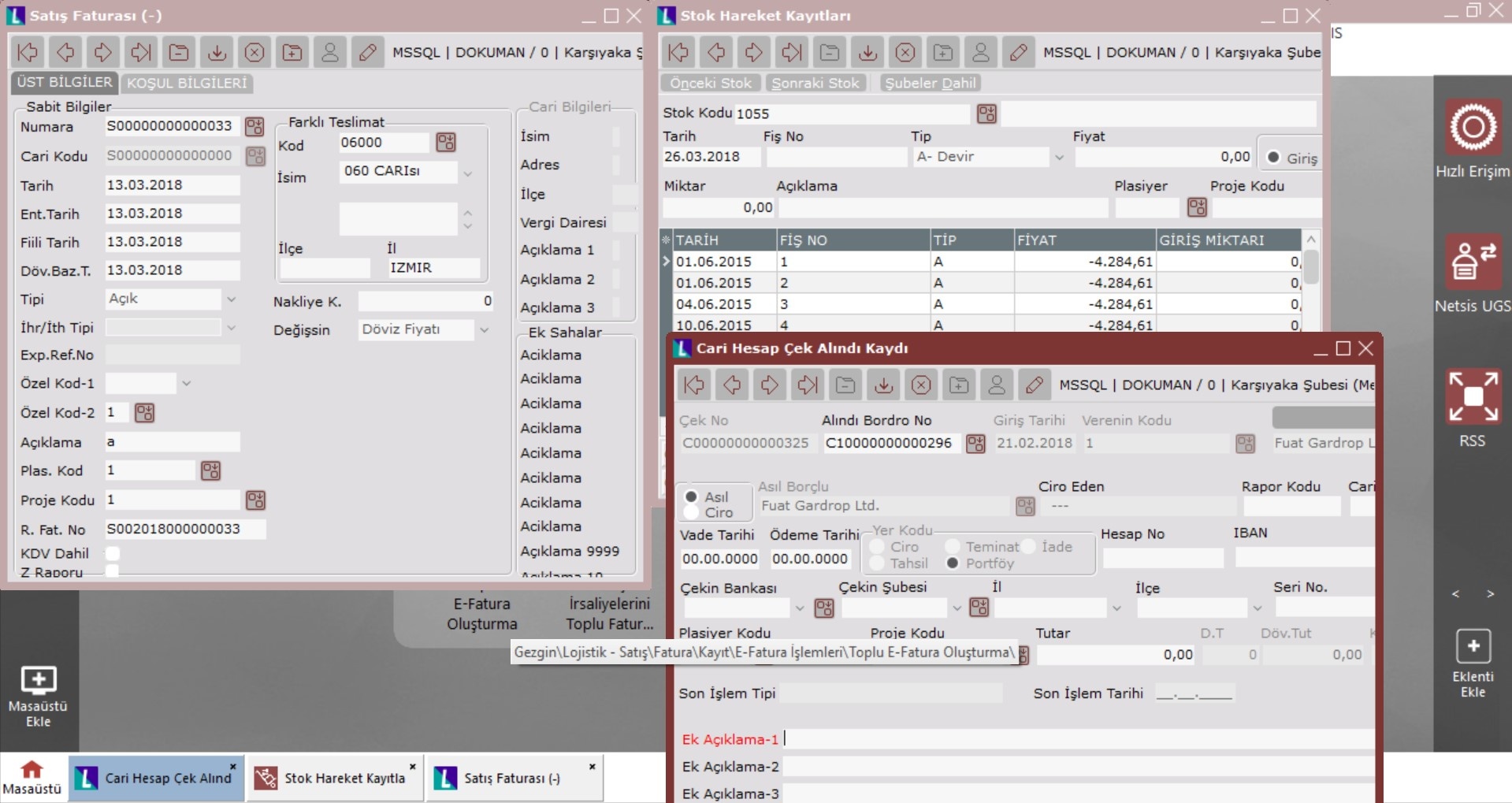
Task: Open Masaüstü home tab
Action: (x=32, y=778)
